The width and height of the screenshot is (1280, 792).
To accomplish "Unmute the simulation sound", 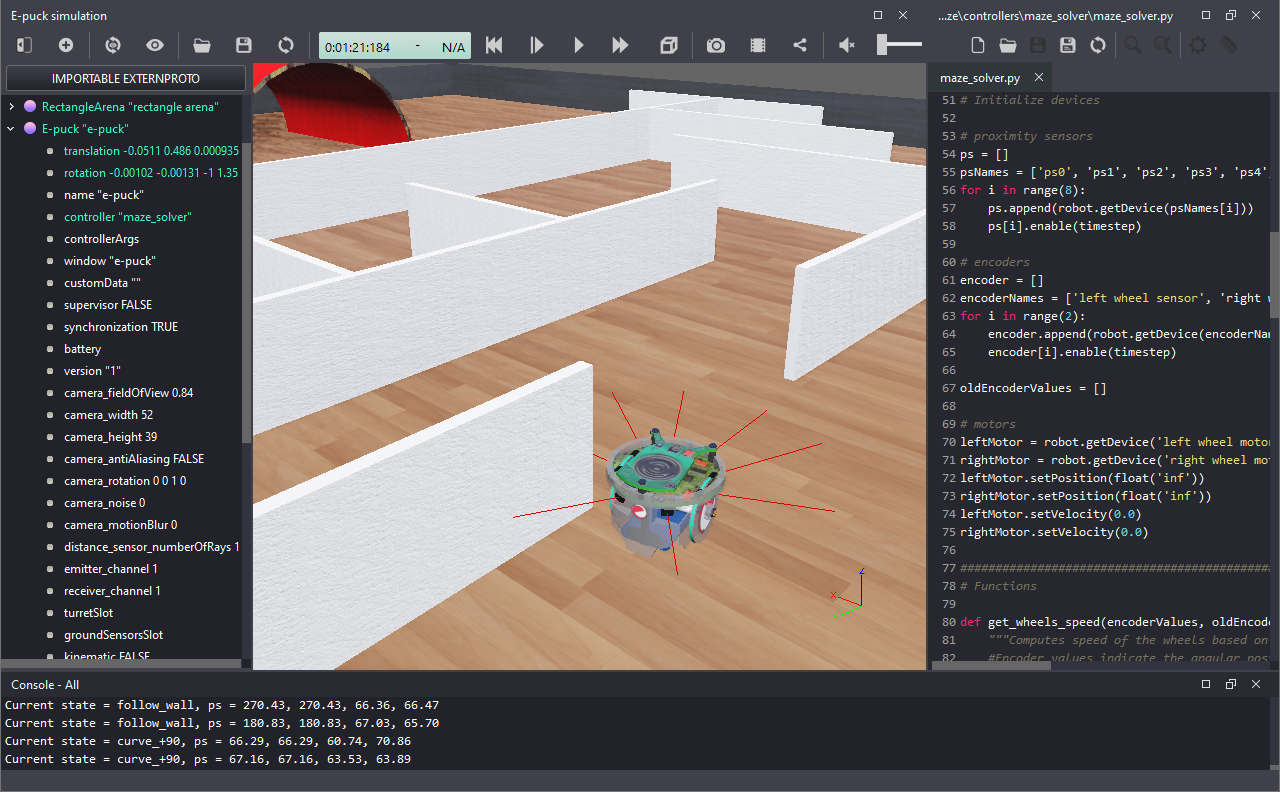I will 847,45.
